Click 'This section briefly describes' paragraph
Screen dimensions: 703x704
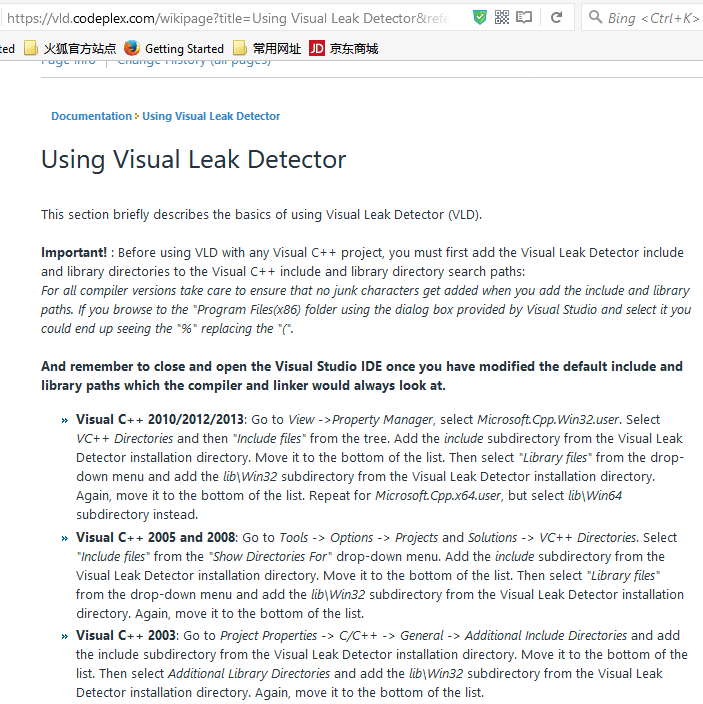coord(262,215)
